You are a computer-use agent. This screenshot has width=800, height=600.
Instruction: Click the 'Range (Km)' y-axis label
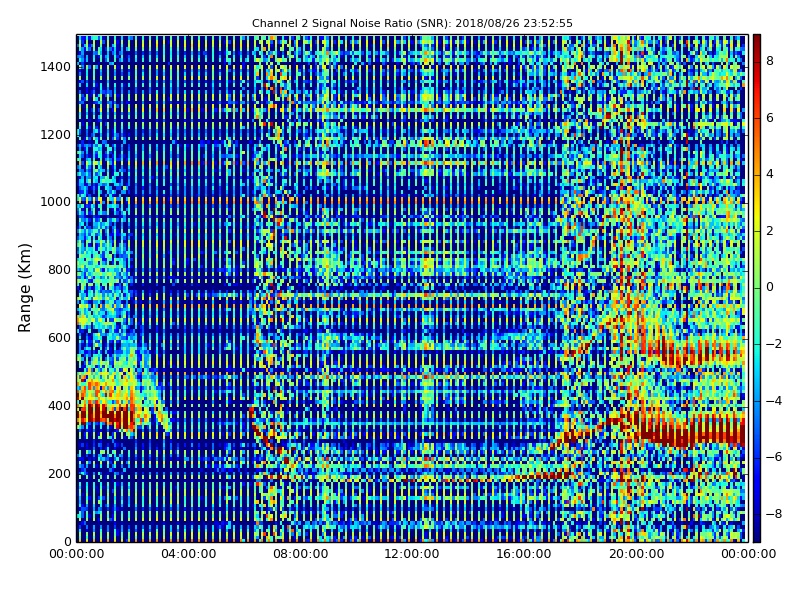tap(24, 288)
